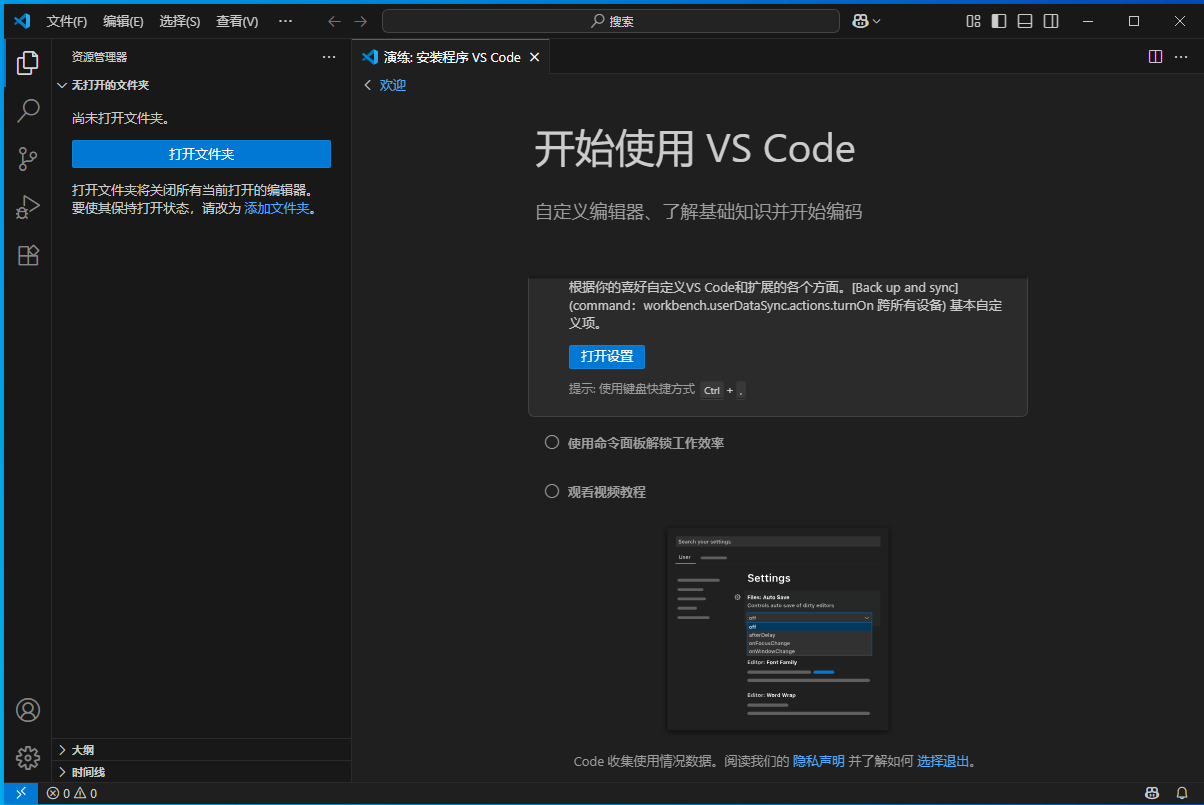Toggle the bottom panel icon

1025,21
